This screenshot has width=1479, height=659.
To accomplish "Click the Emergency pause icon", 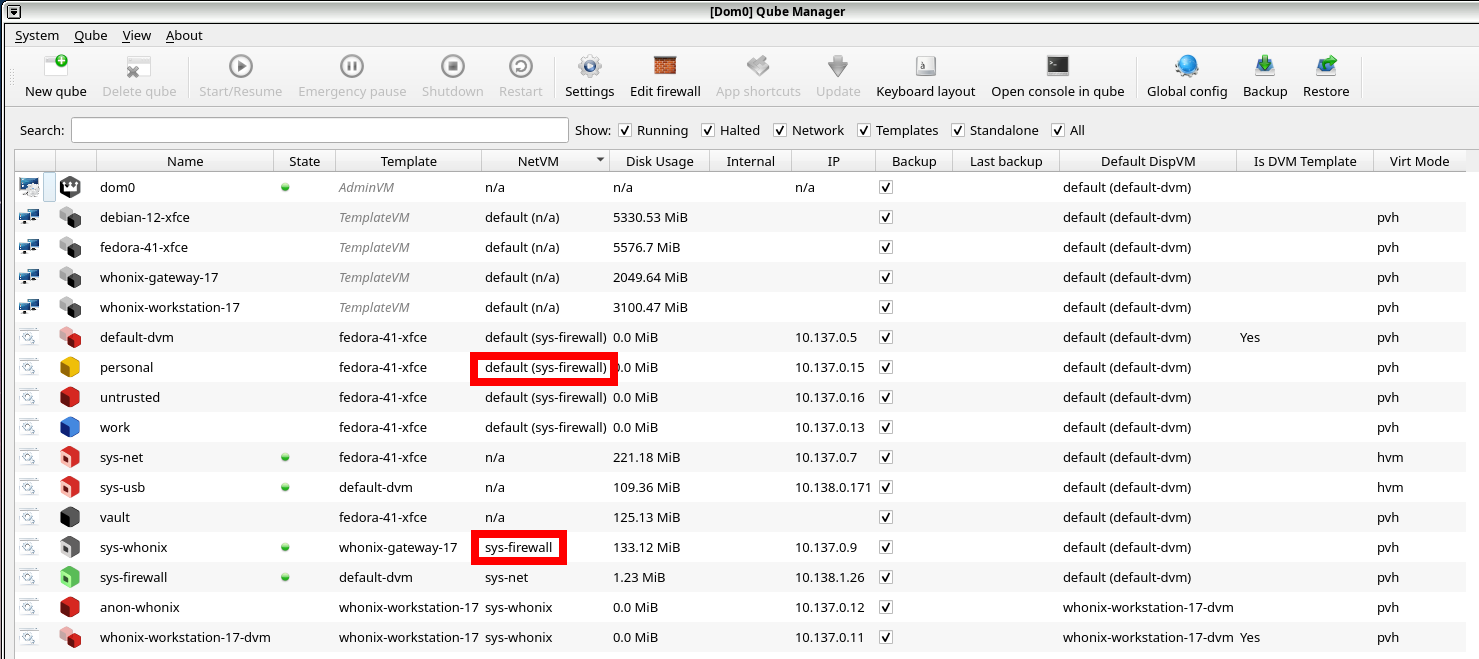I will pyautogui.click(x=352, y=67).
